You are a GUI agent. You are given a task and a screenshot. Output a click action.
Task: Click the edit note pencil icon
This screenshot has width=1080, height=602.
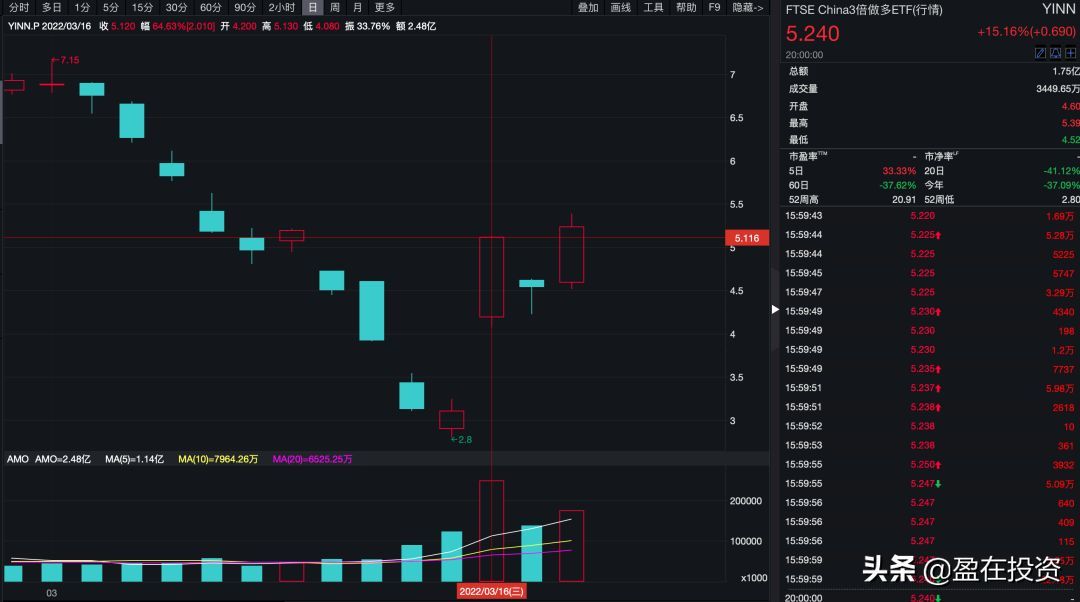[x=1040, y=53]
